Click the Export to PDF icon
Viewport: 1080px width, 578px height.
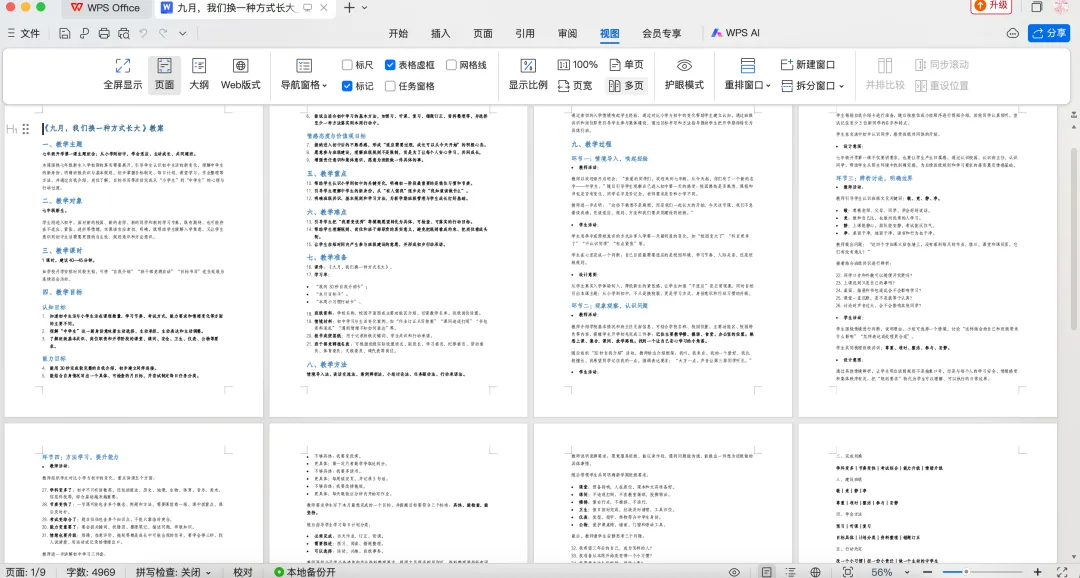coord(84,33)
